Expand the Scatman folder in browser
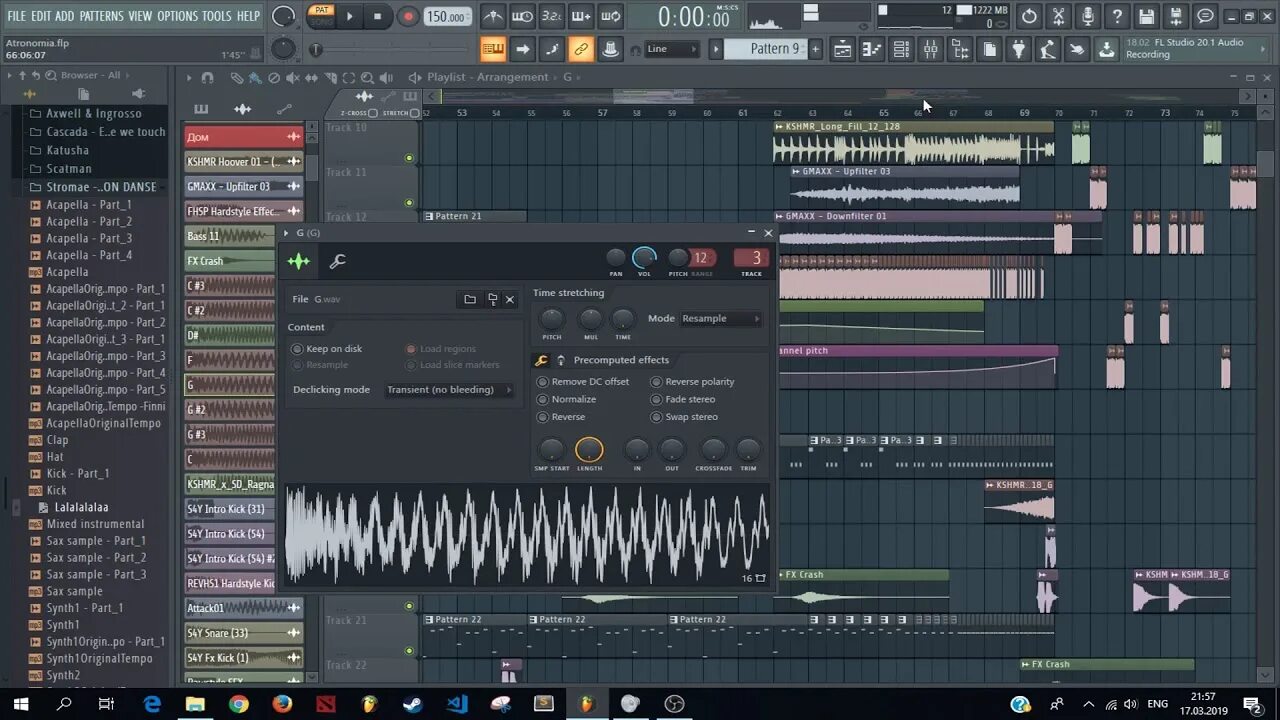1280x720 pixels. pyautogui.click(x=59, y=169)
